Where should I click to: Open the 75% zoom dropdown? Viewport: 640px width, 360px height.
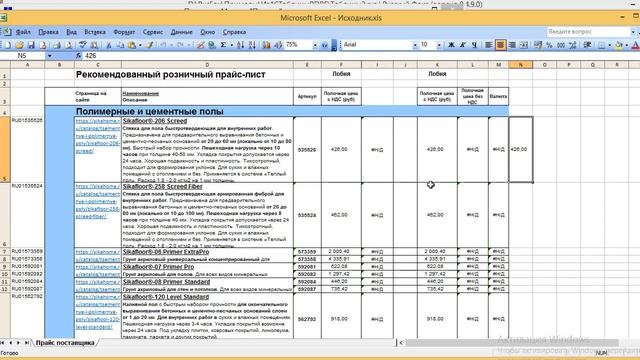(x=315, y=45)
